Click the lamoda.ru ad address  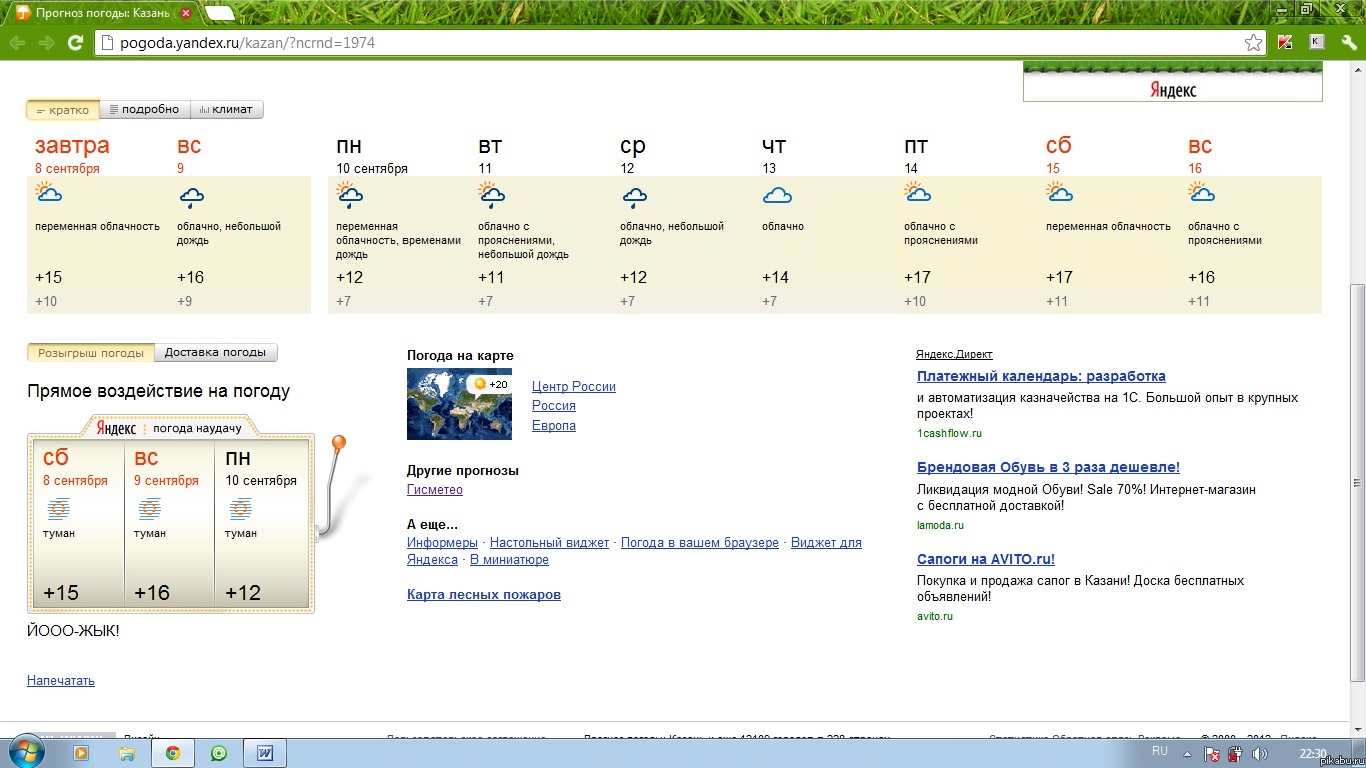[x=940, y=526]
